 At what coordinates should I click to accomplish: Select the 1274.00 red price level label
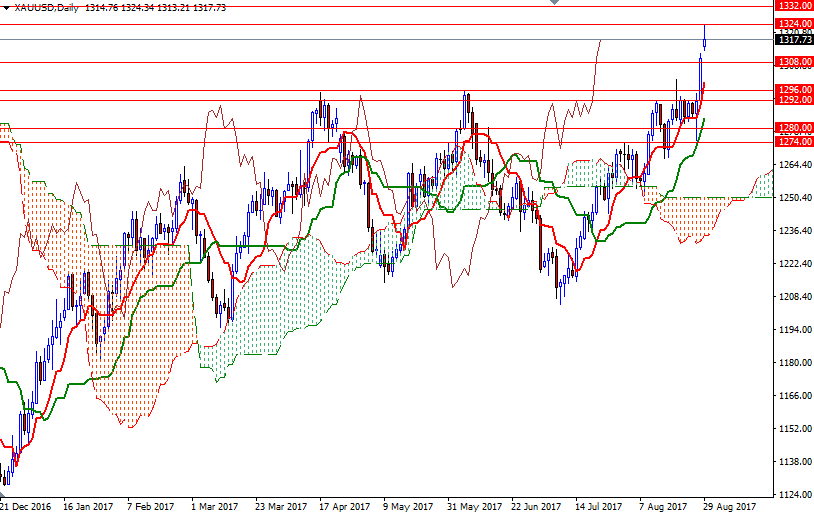pyautogui.click(x=793, y=142)
